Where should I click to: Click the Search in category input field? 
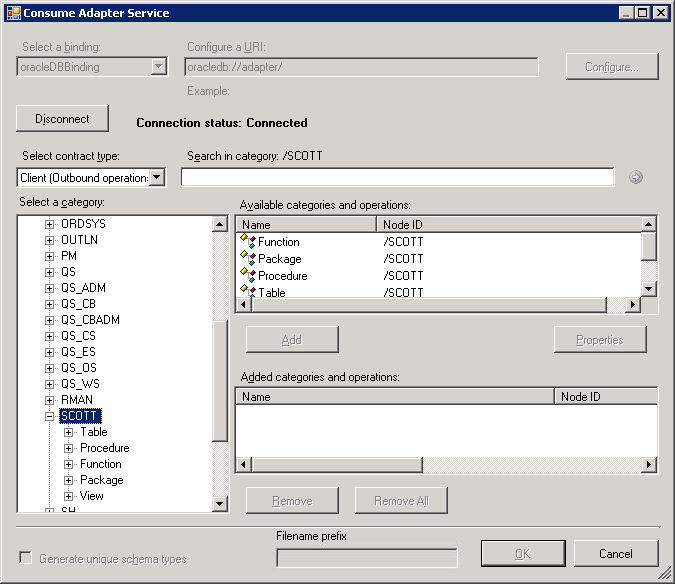tap(397, 177)
